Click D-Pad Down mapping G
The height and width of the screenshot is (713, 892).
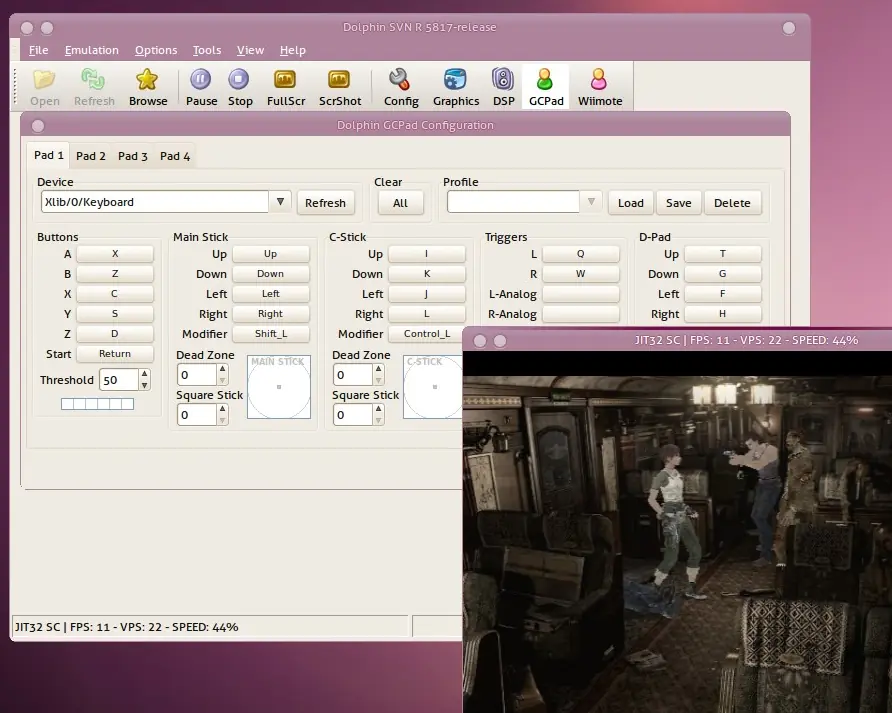tap(722, 274)
